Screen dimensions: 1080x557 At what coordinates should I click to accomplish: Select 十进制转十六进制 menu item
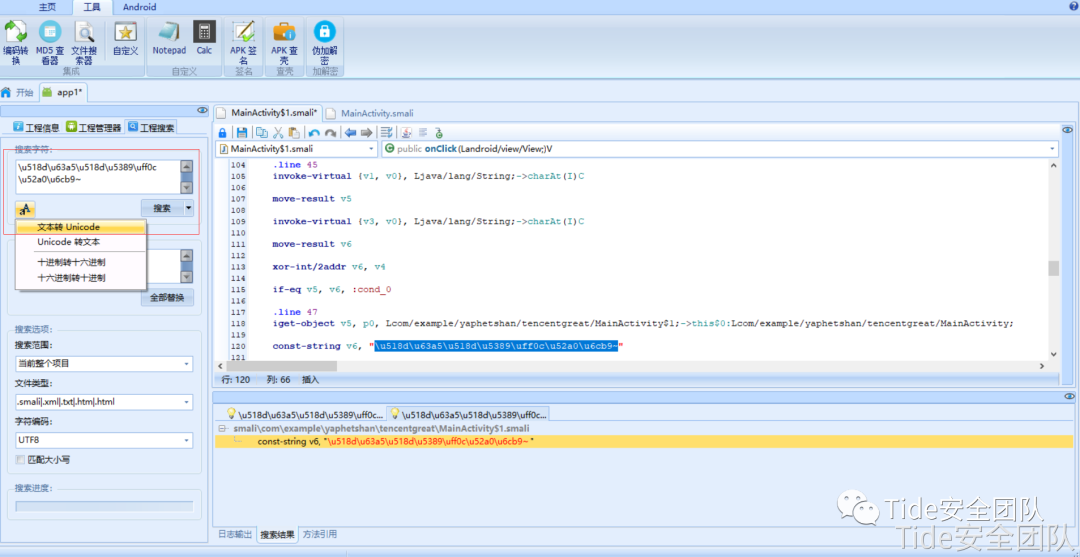81,262
